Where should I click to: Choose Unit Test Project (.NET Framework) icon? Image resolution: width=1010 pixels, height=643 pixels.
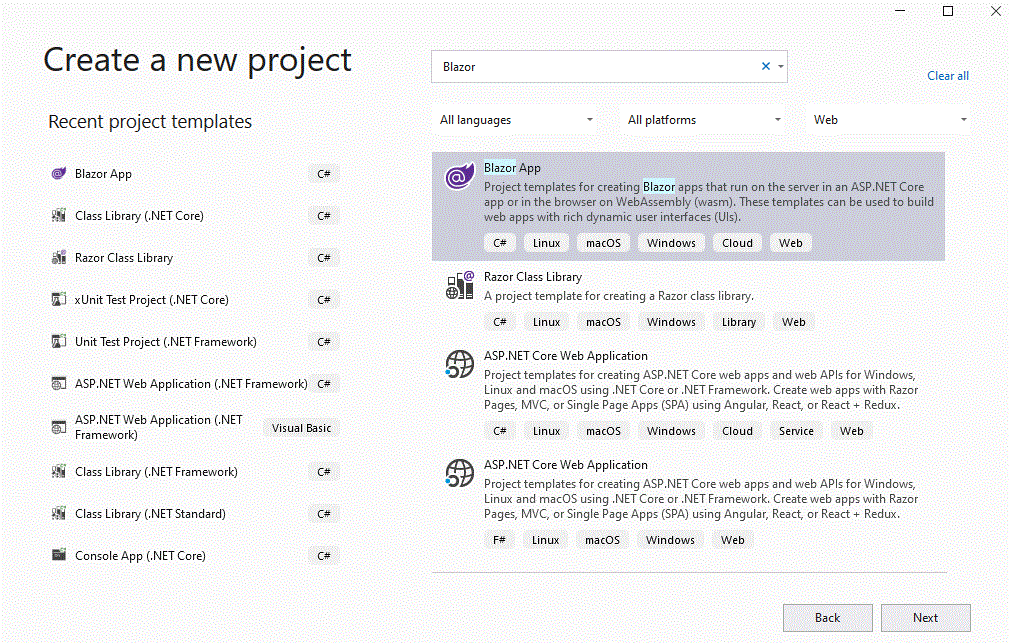pyautogui.click(x=59, y=341)
